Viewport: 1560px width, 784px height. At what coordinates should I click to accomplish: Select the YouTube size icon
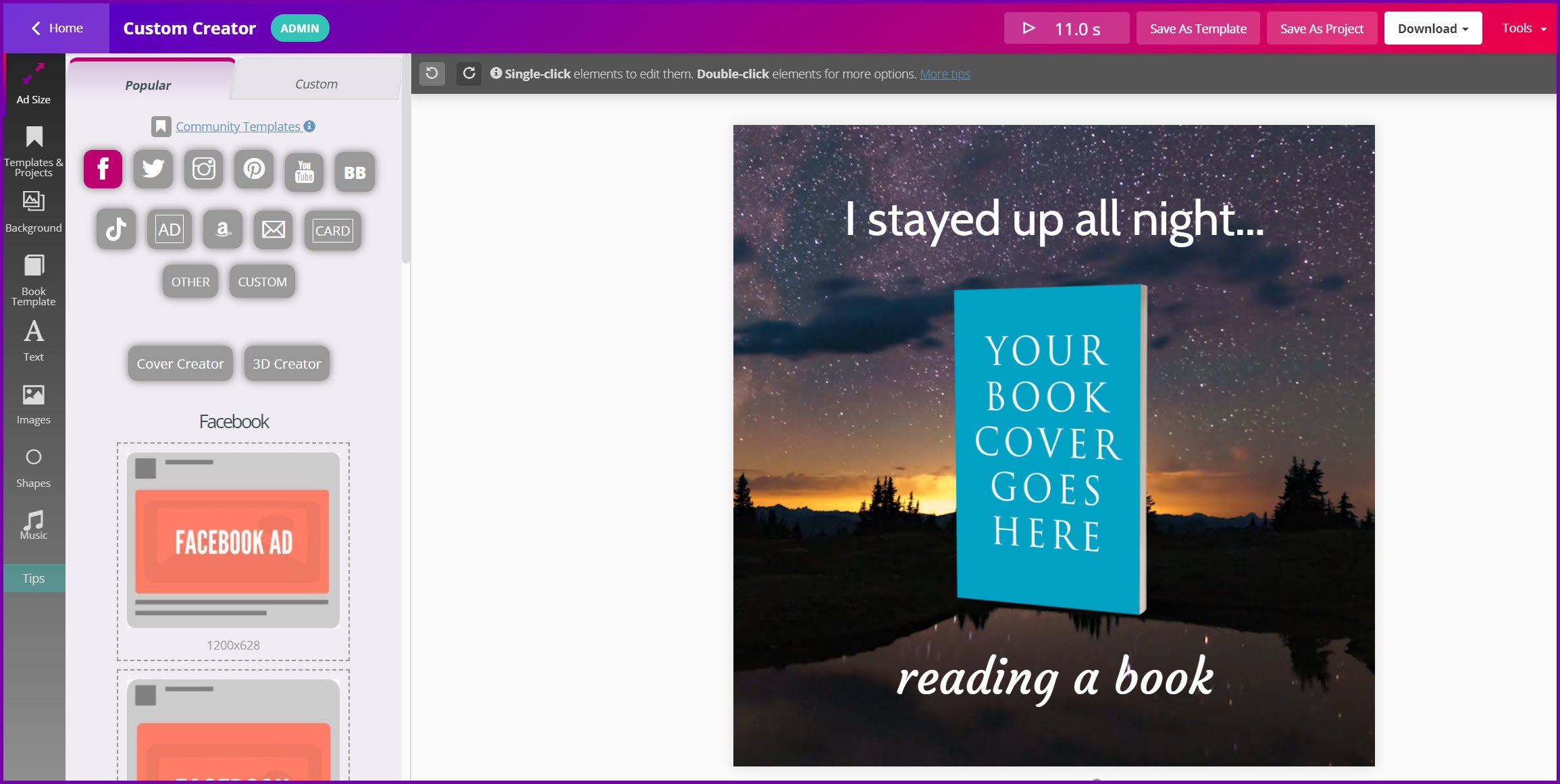tap(304, 172)
